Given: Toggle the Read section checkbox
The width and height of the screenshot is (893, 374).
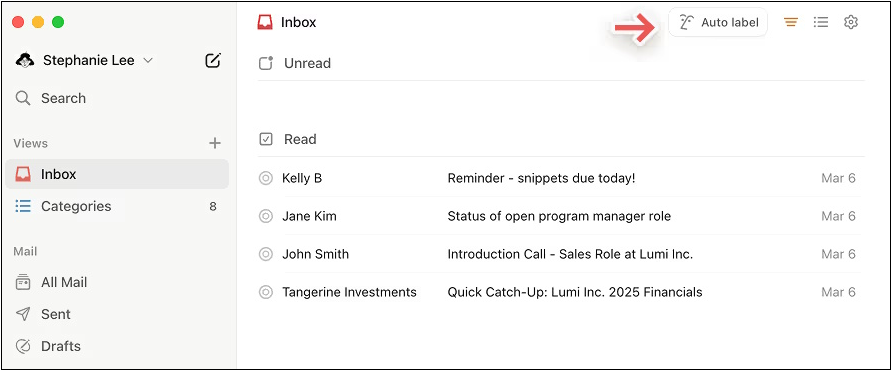Looking at the screenshot, I should click(266, 139).
